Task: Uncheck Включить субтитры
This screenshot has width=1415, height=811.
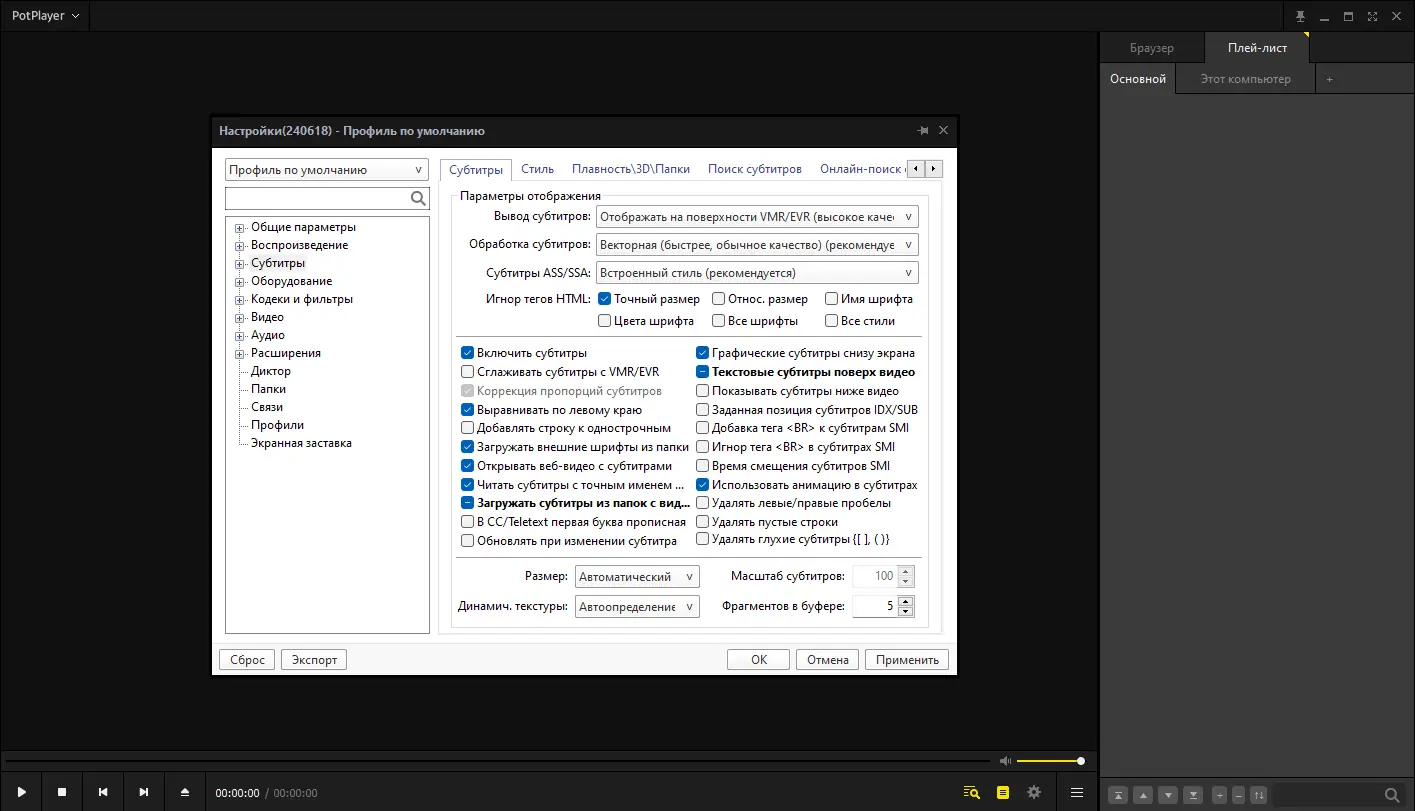Action: coord(467,352)
